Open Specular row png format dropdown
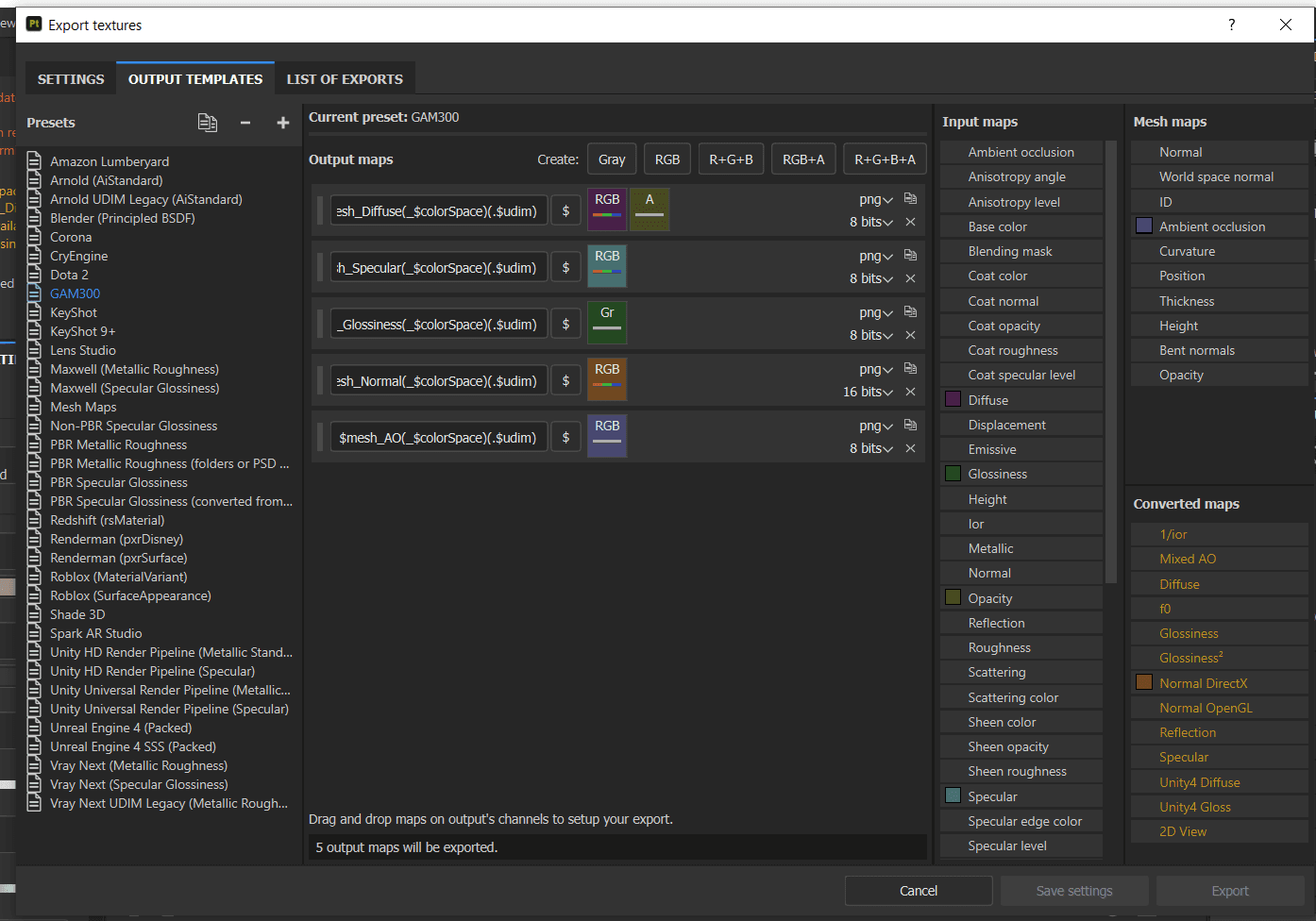This screenshot has height=921, width=1316. [876, 256]
